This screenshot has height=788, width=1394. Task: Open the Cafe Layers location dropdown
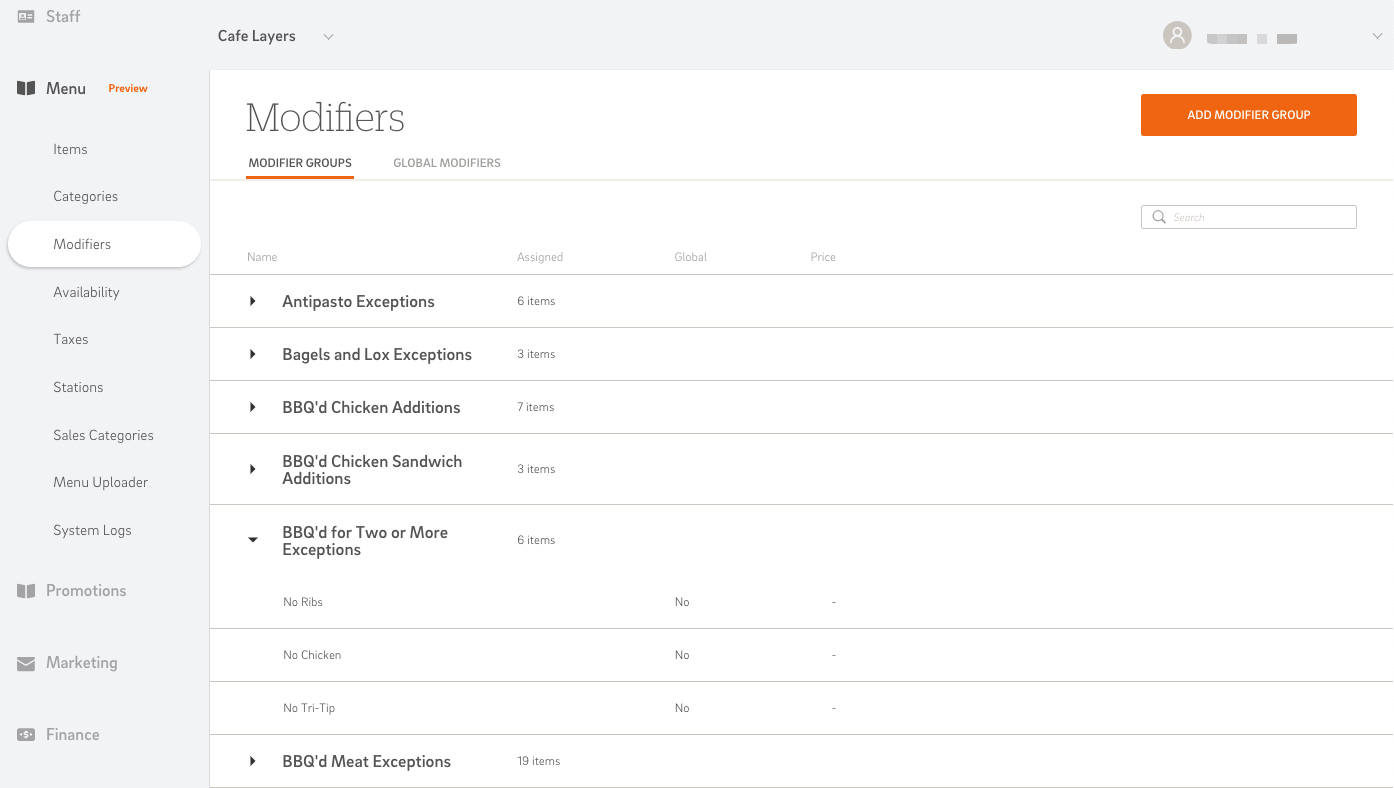click(275, 36)
